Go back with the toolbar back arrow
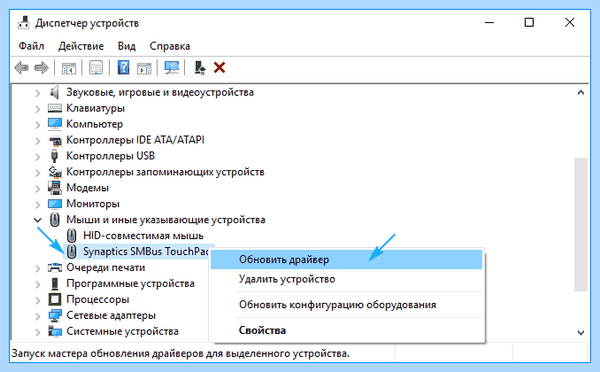This screenshot has width=600, height=372. tap(21, 68)
